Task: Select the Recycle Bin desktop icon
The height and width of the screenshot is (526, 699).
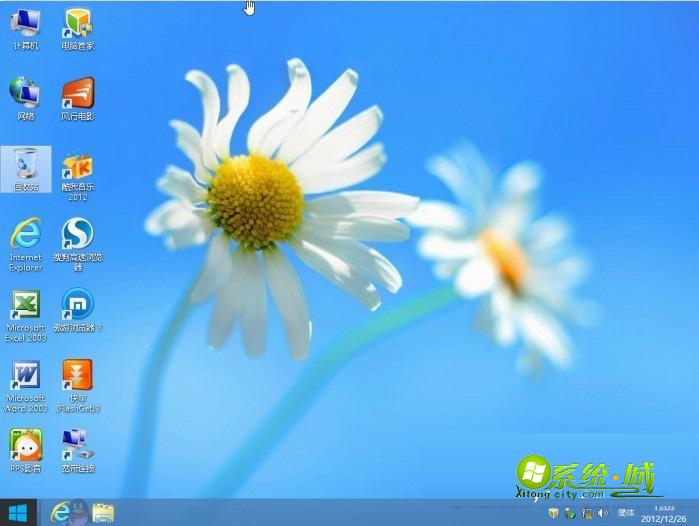Action: tap(26, 169)
